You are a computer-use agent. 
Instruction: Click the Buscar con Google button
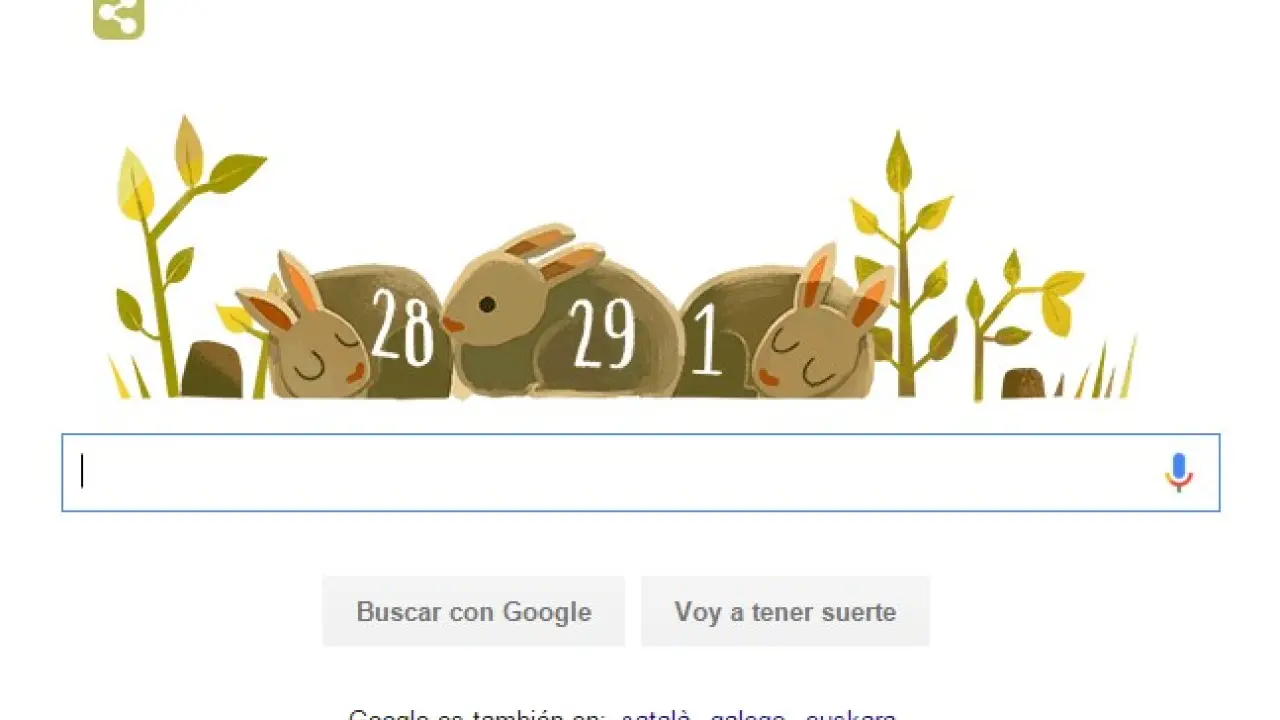[x=474, y=611]
